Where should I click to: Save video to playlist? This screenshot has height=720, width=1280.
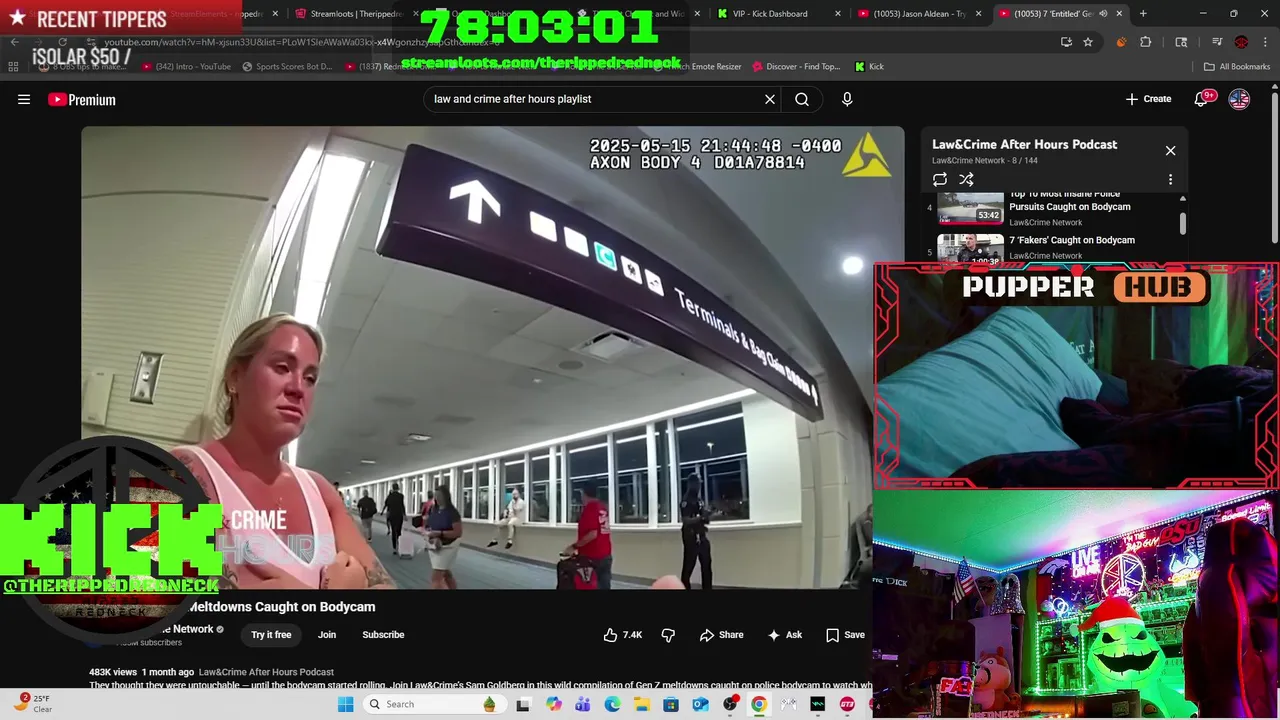click(x=845, y=635)
